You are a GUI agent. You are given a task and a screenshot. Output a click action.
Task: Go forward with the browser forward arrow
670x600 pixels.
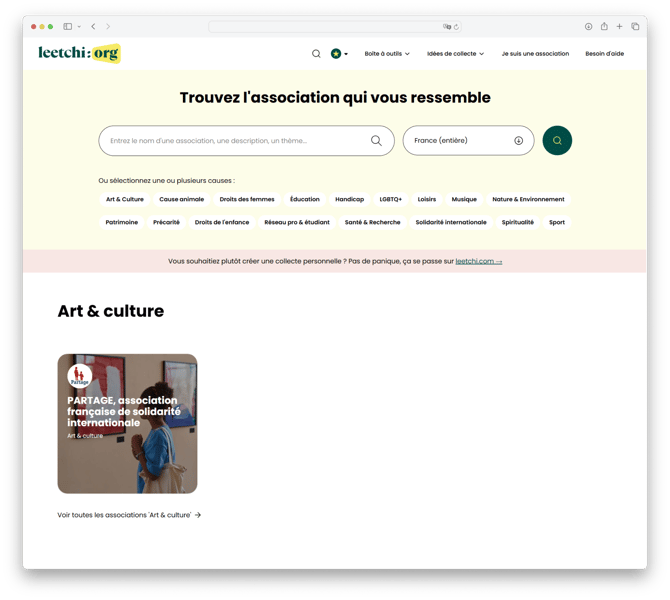tap(108, 26)
